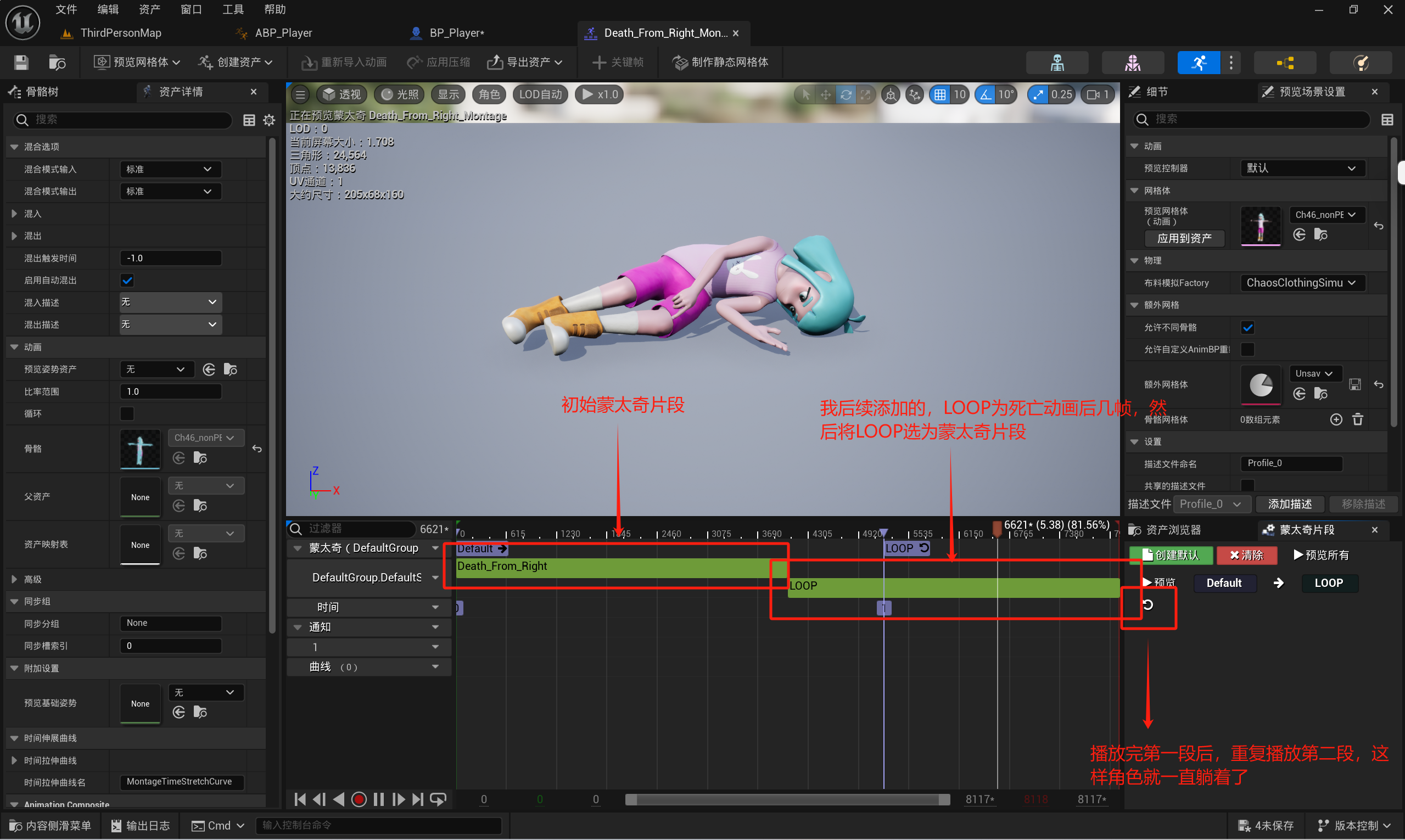Step to the next frame
1405x840 pixels.
(x=399, y=799)
